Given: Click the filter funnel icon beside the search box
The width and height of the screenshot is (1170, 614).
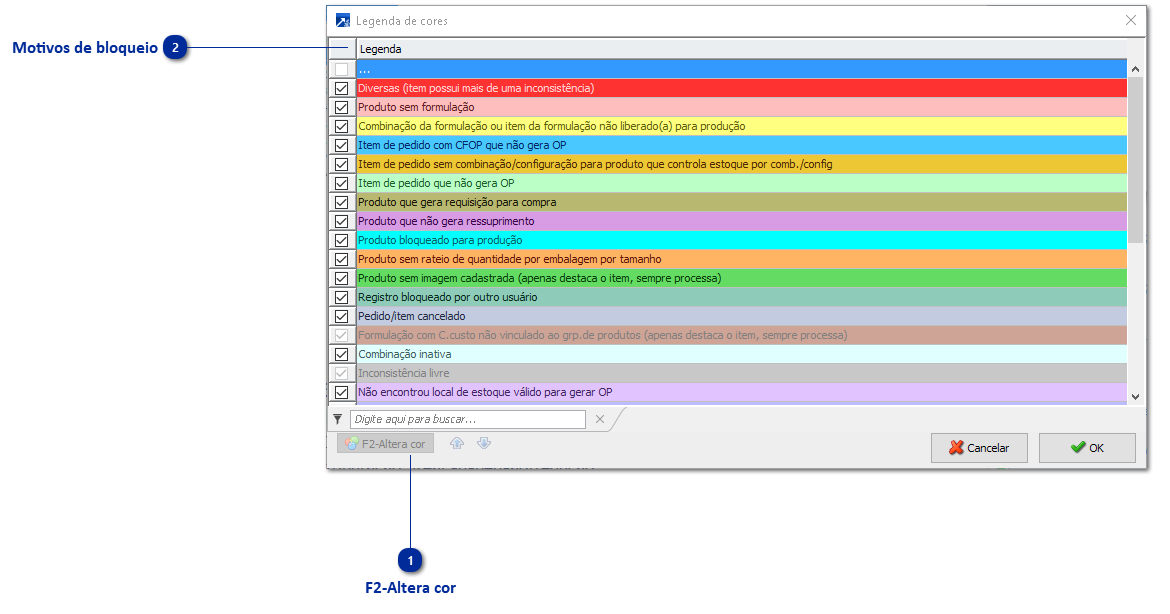Looking at the screenshot, I should tap(337, 419).
